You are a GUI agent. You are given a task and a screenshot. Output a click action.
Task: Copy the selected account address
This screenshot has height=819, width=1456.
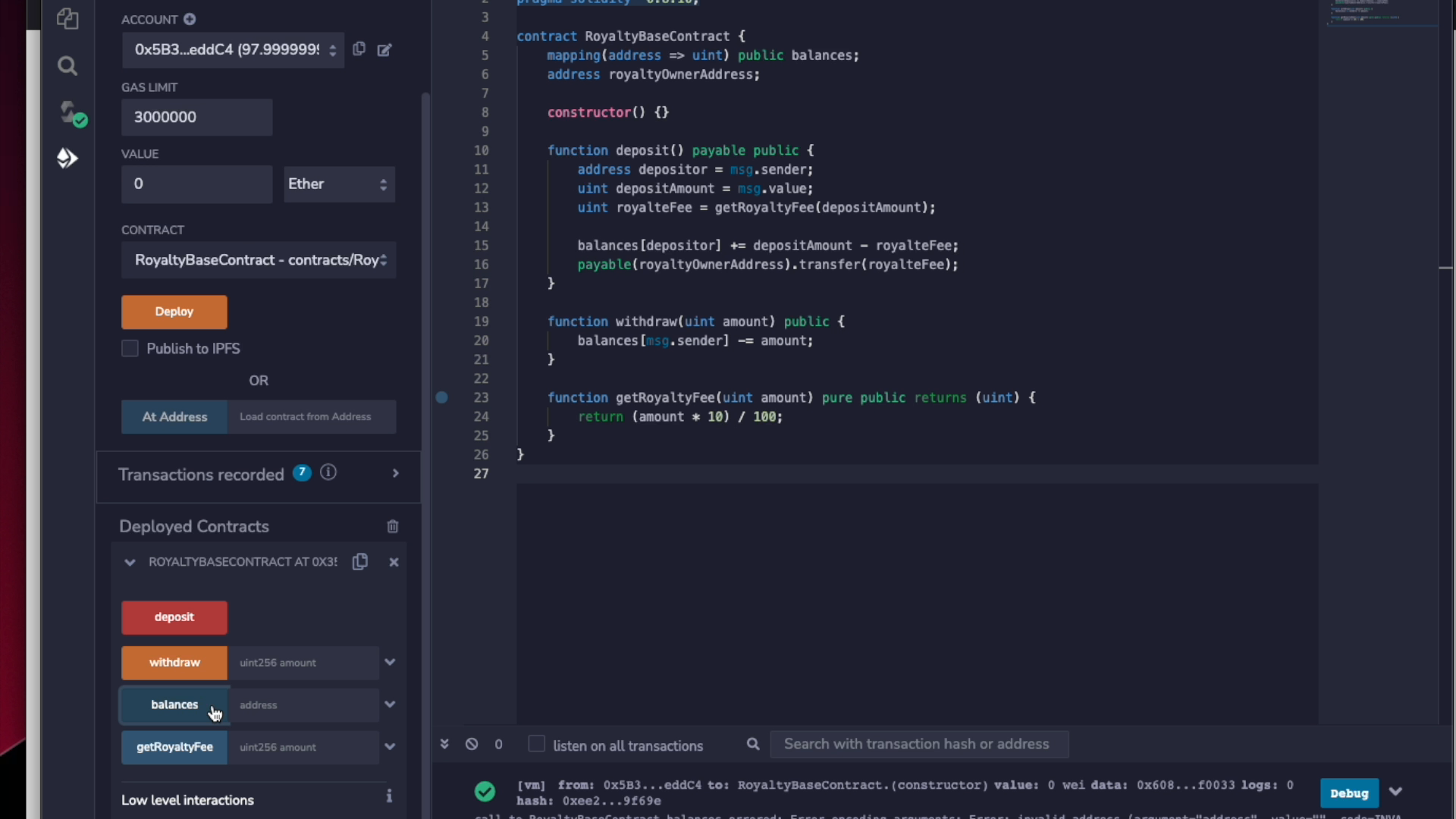tap(359, 49)
